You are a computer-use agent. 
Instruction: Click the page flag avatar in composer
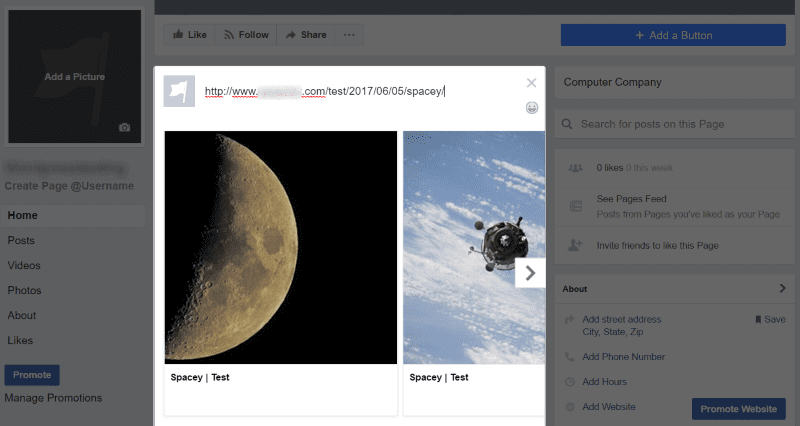pyautogui.click(x=179, y=91)
